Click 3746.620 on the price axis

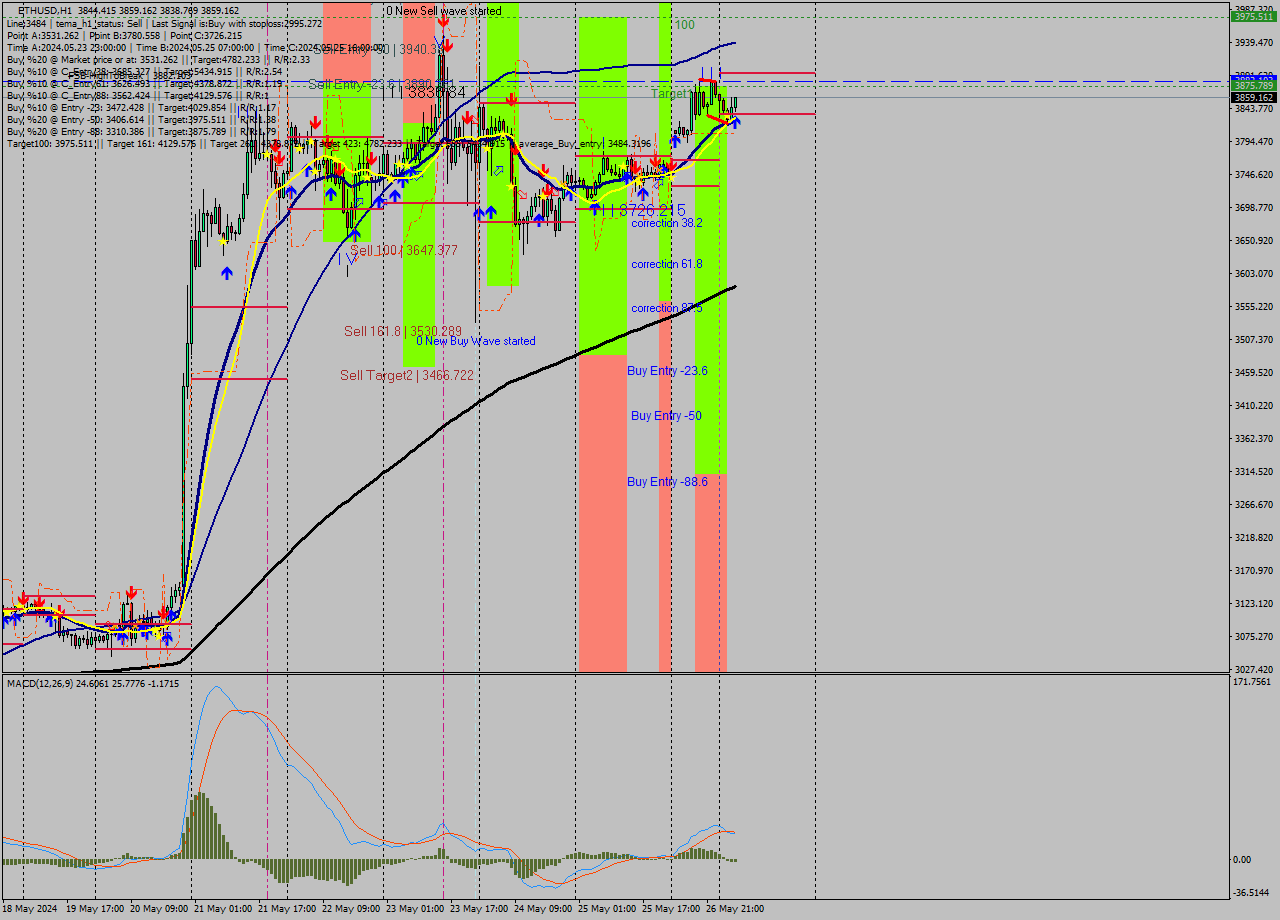[x=1254, y=175]
